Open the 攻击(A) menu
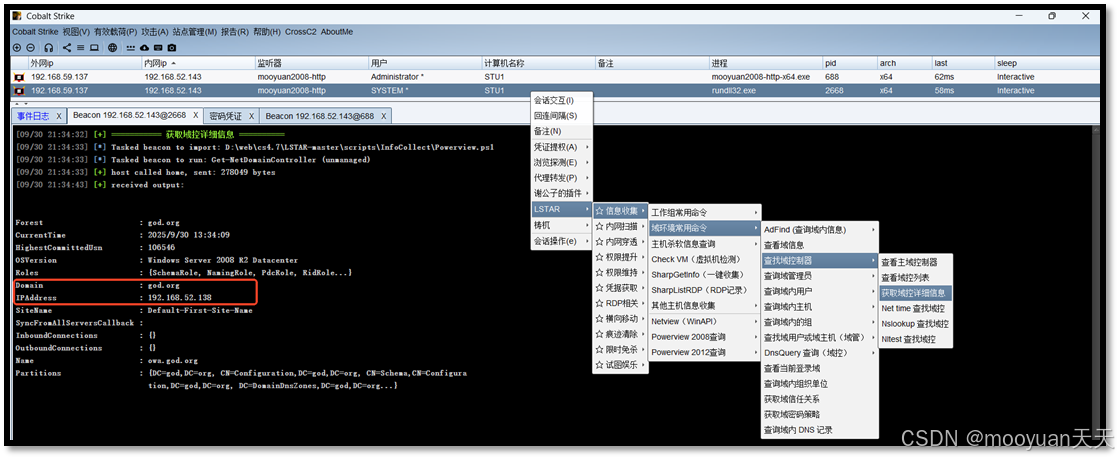The image size is (1119, 459). point(155,32)
